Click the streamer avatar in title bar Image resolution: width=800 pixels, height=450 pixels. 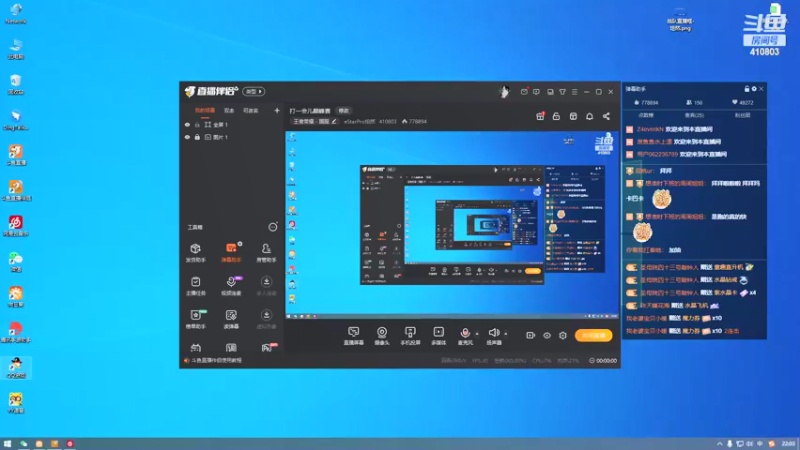(x=504, y=92)
